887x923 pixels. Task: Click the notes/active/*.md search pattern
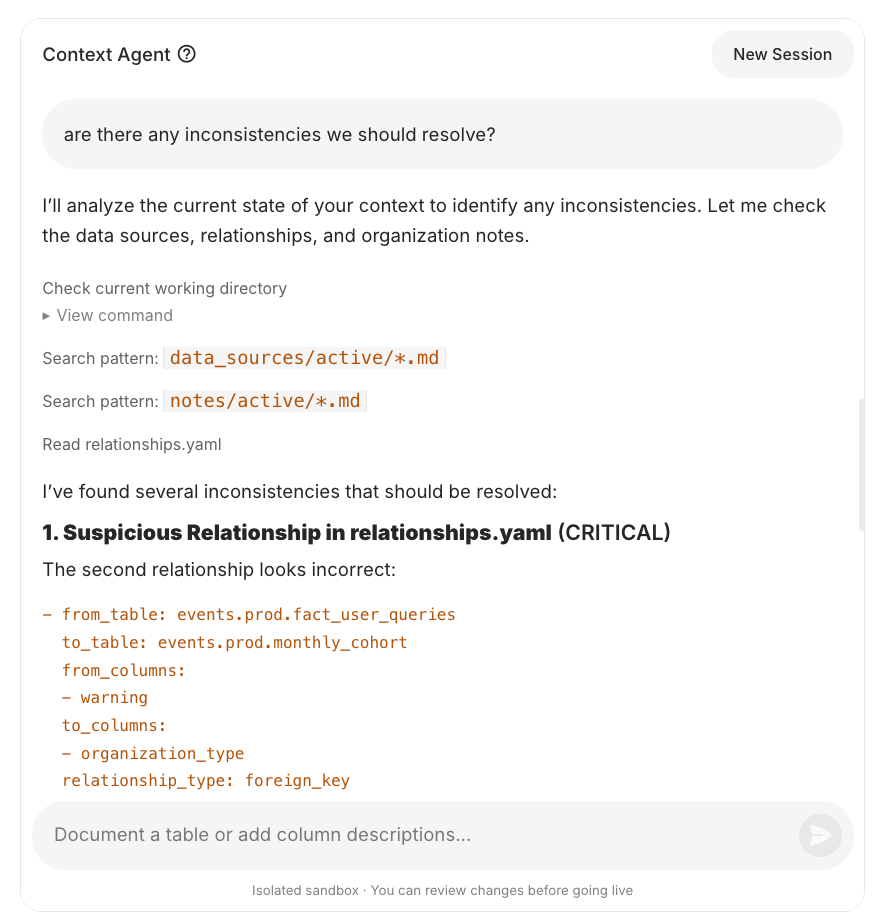tap(264, 401)
